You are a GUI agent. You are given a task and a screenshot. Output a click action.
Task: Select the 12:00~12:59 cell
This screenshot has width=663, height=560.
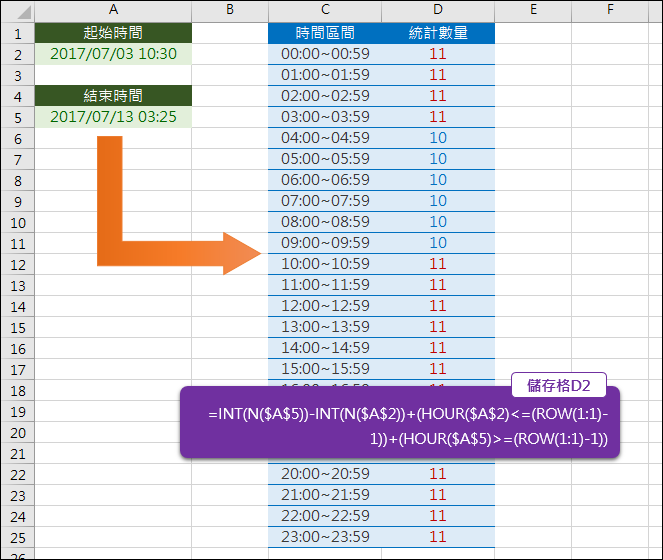[325, 306]
